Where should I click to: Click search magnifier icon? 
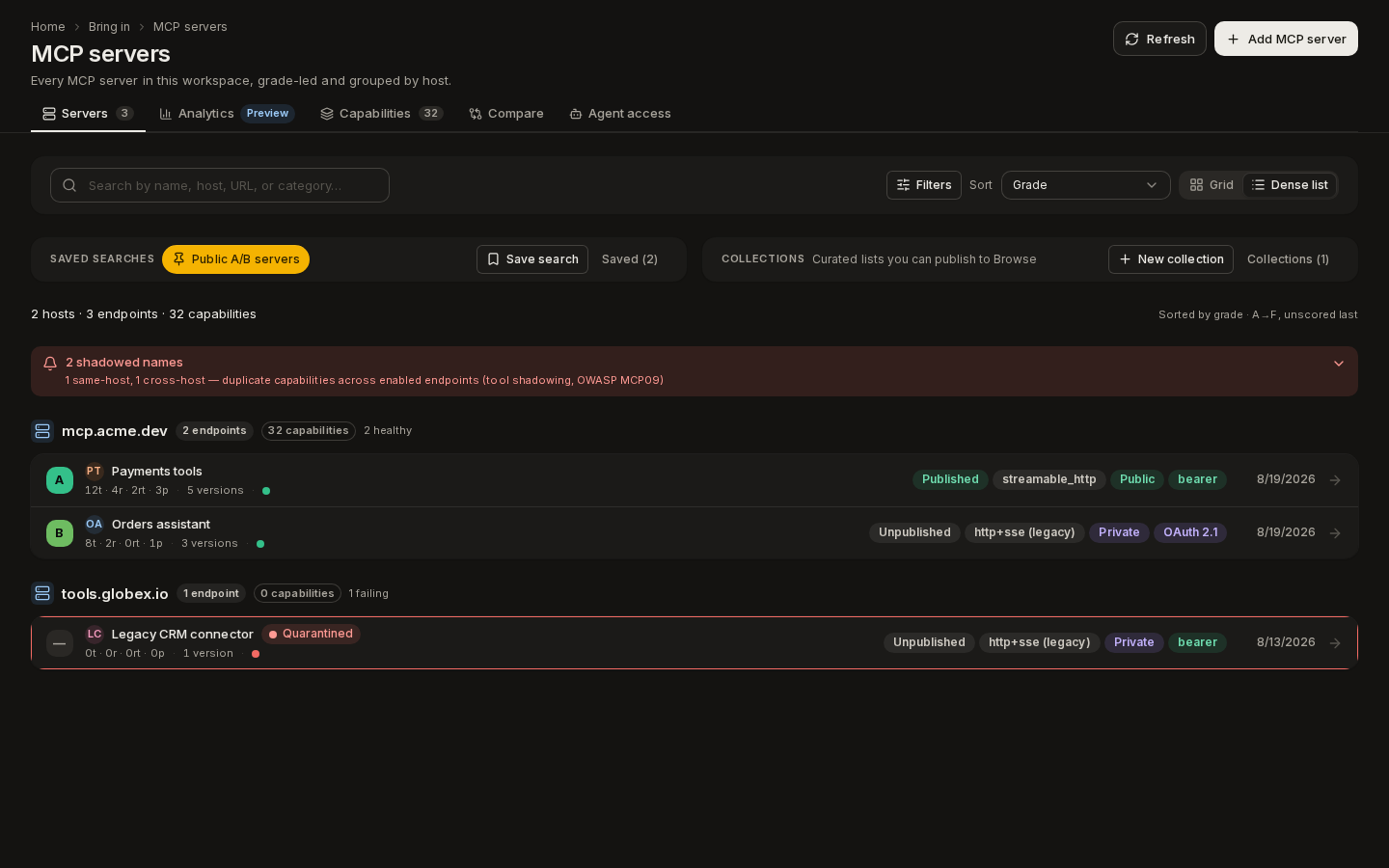click(69, 185)
